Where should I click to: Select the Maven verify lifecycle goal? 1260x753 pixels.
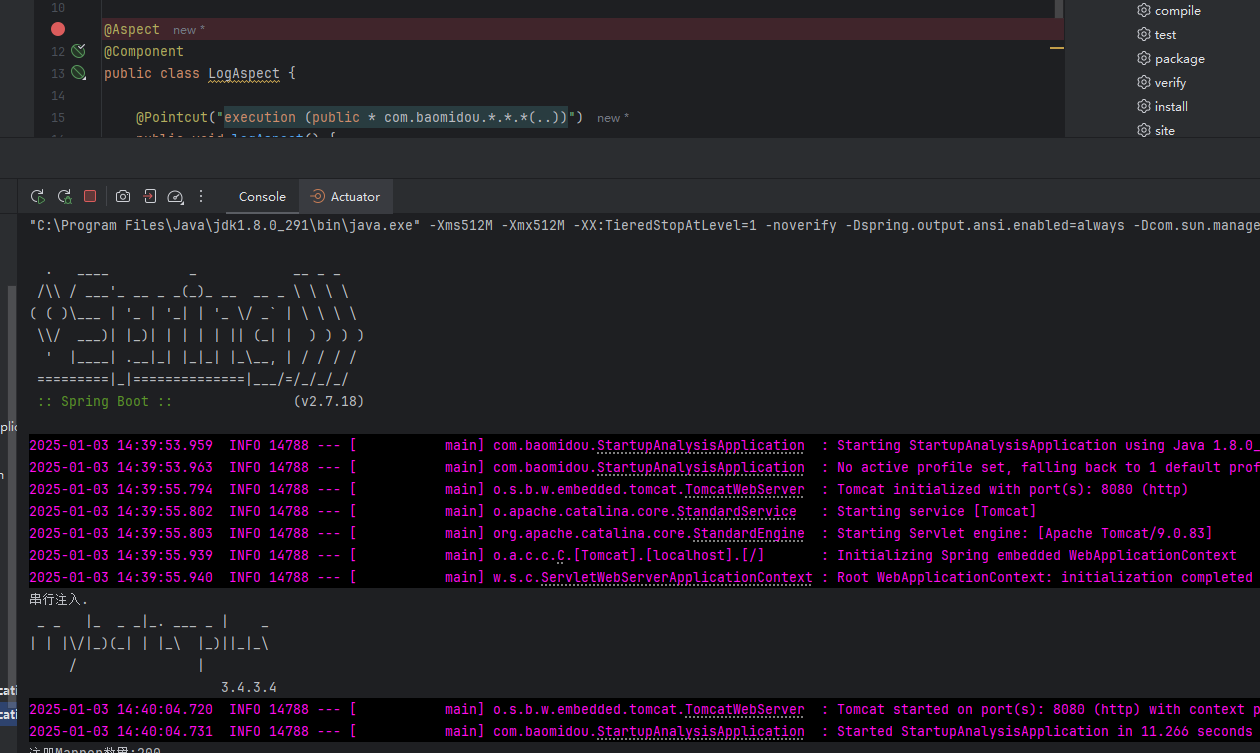click(x=1170, y=83)
